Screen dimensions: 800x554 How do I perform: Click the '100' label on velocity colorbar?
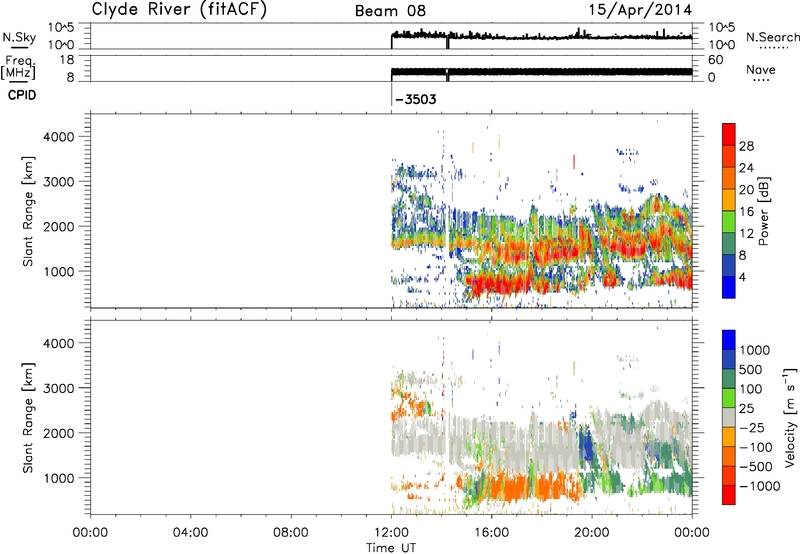[751, 389]
